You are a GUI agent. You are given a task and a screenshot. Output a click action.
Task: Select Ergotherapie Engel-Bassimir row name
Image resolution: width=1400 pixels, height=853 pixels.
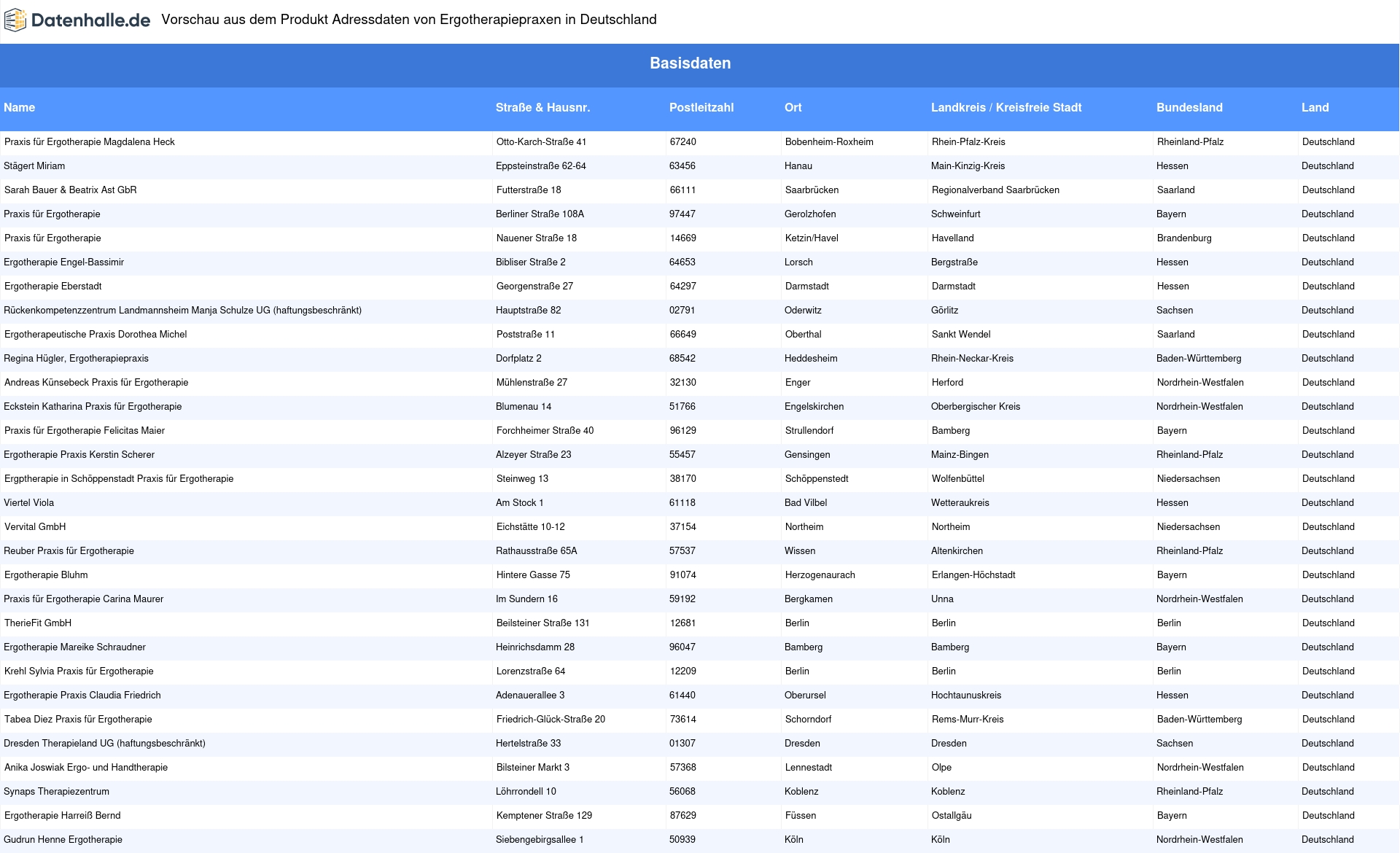click(64, 262)
